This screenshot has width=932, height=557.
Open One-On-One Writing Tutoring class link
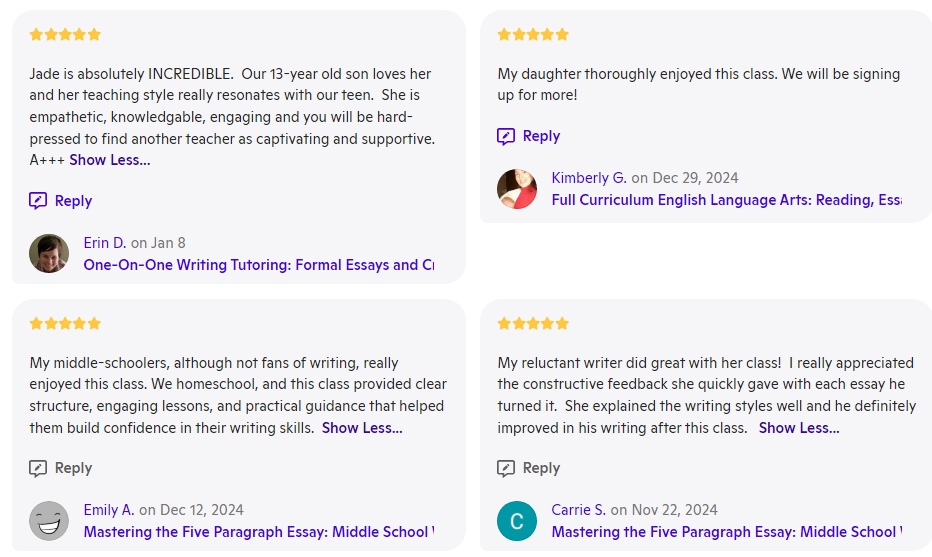258,265
